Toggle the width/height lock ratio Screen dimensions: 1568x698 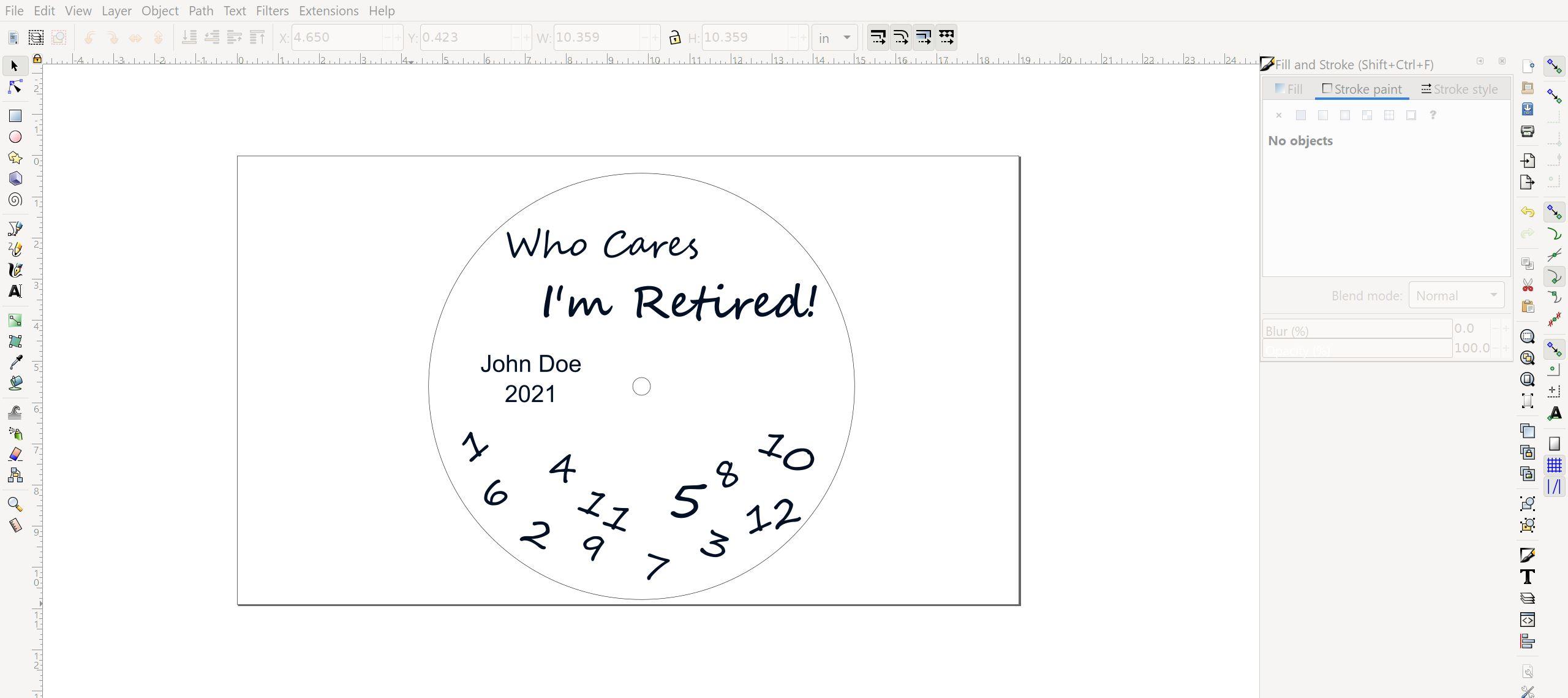(674, 38)
